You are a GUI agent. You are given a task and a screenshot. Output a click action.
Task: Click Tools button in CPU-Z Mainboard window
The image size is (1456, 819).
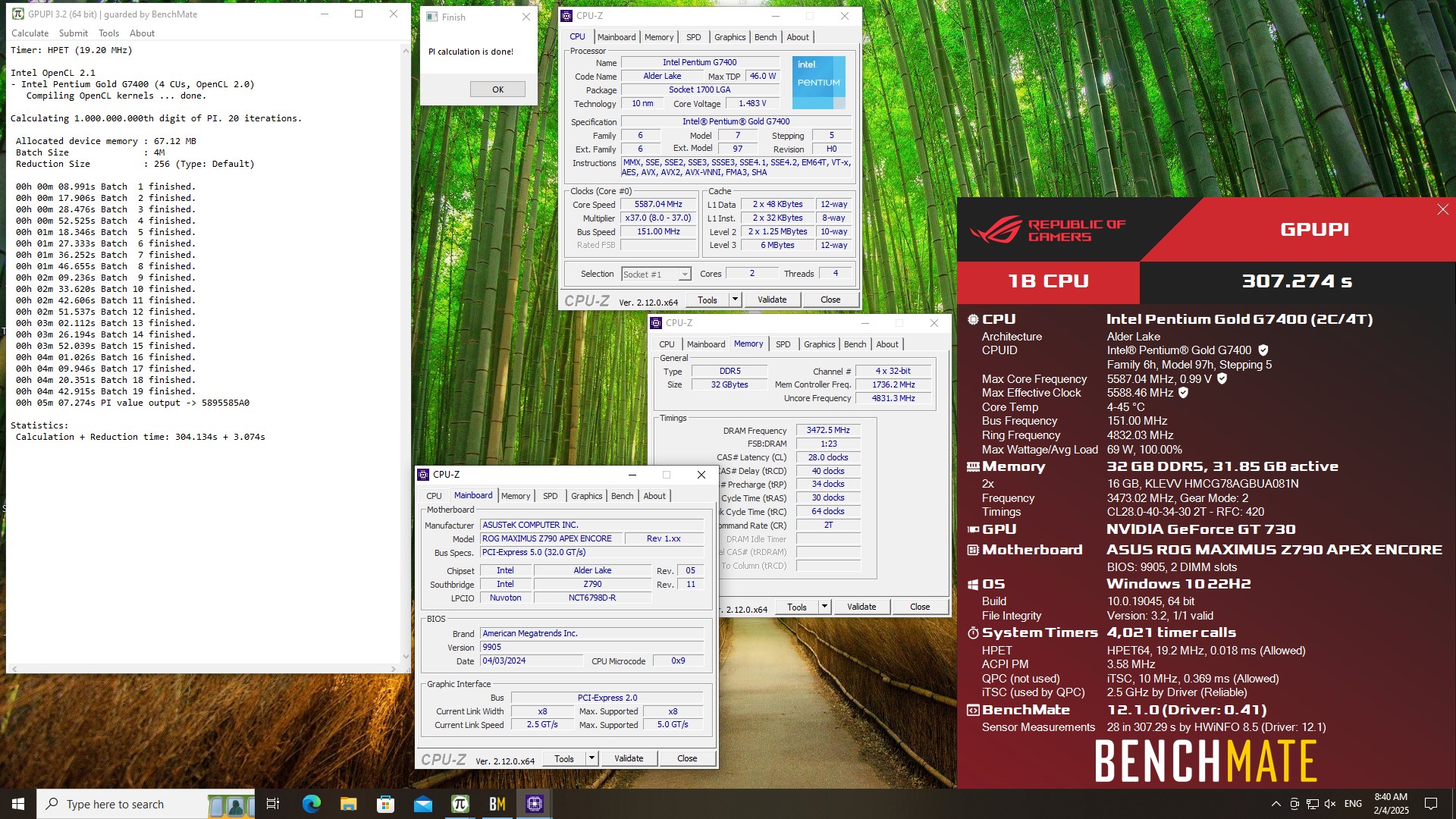point(564,758)
